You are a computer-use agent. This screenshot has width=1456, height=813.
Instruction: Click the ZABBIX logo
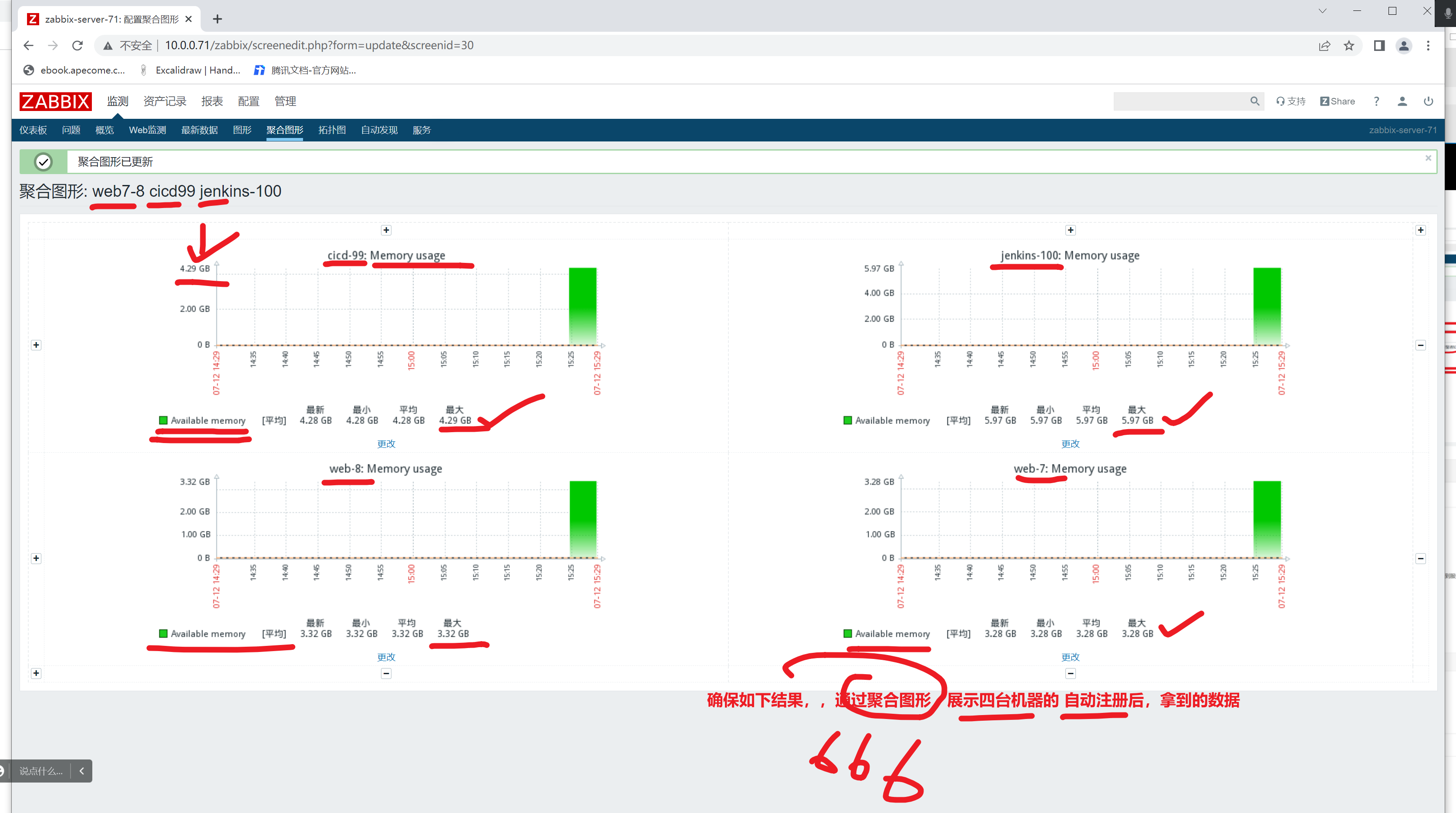(55, 101)
